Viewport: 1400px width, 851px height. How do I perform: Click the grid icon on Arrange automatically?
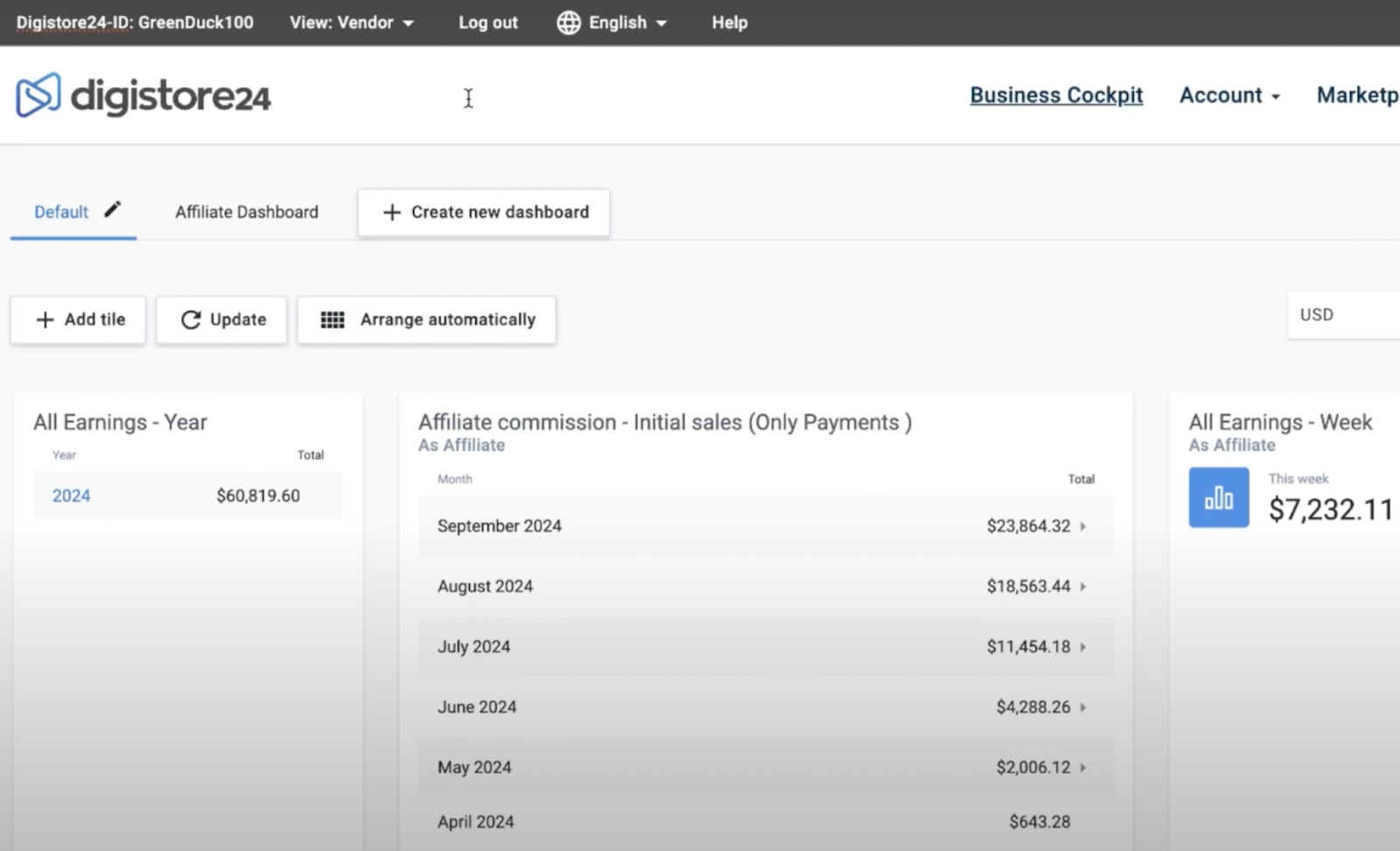click(x=332, y=320)
